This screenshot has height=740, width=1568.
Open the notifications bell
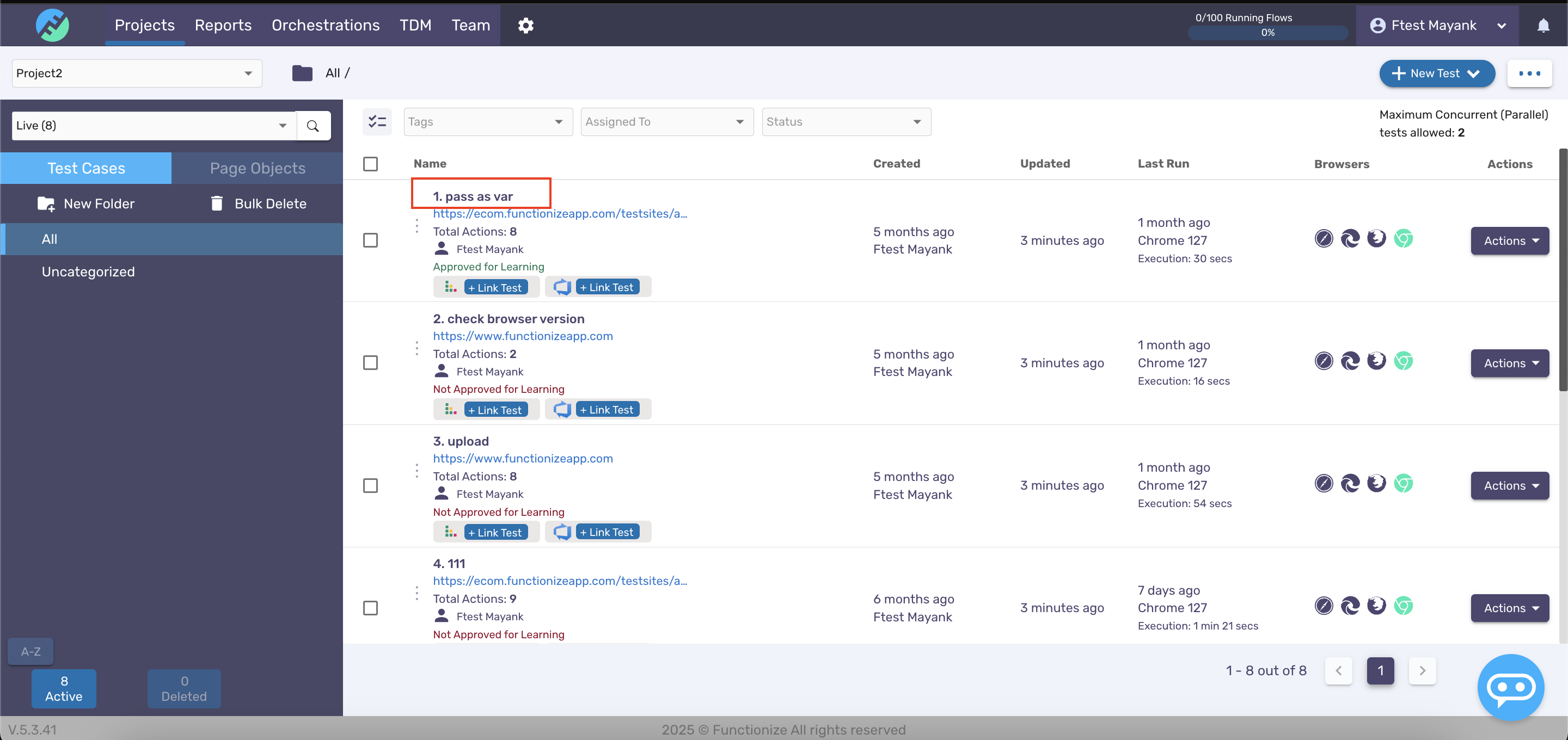(x=1543, y=25)
